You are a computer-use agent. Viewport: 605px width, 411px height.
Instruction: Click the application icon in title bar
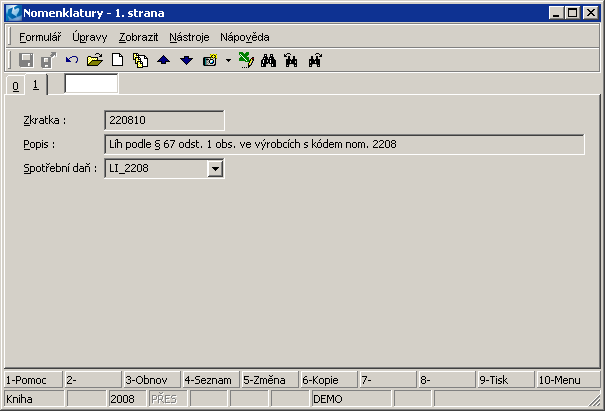click(x=14, y=13)
